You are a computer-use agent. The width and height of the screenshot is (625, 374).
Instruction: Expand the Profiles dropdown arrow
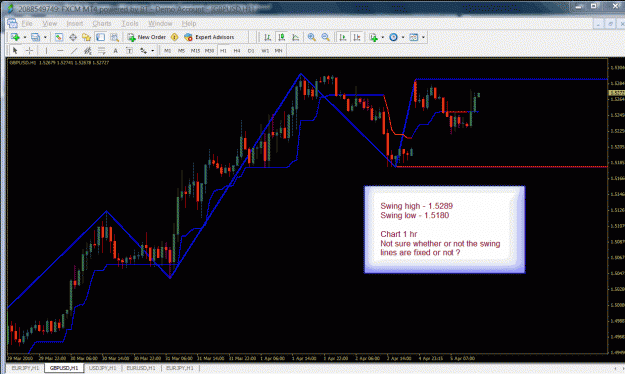(x=45, y=37)
